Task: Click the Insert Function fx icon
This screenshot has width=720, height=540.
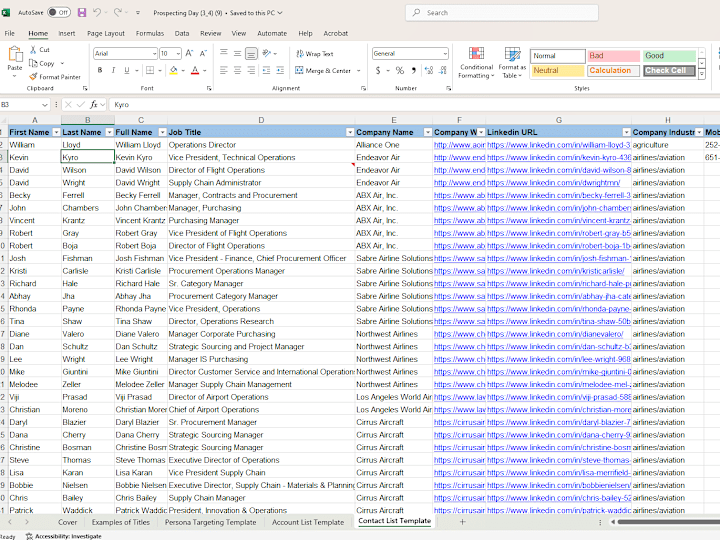Action: coord(94,105)
